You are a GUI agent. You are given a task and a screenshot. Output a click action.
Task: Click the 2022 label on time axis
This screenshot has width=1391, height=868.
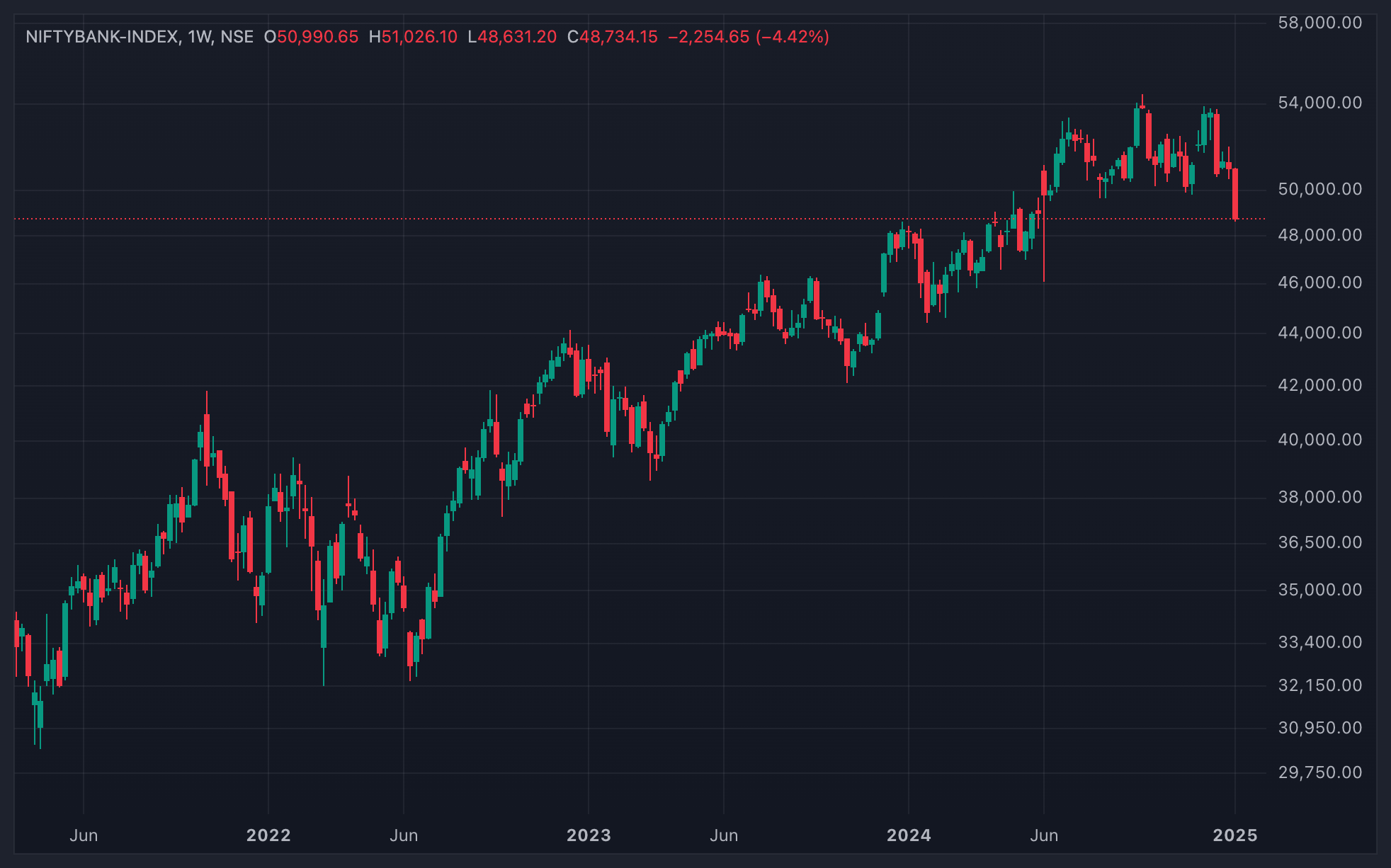click(x=268, y=835)
